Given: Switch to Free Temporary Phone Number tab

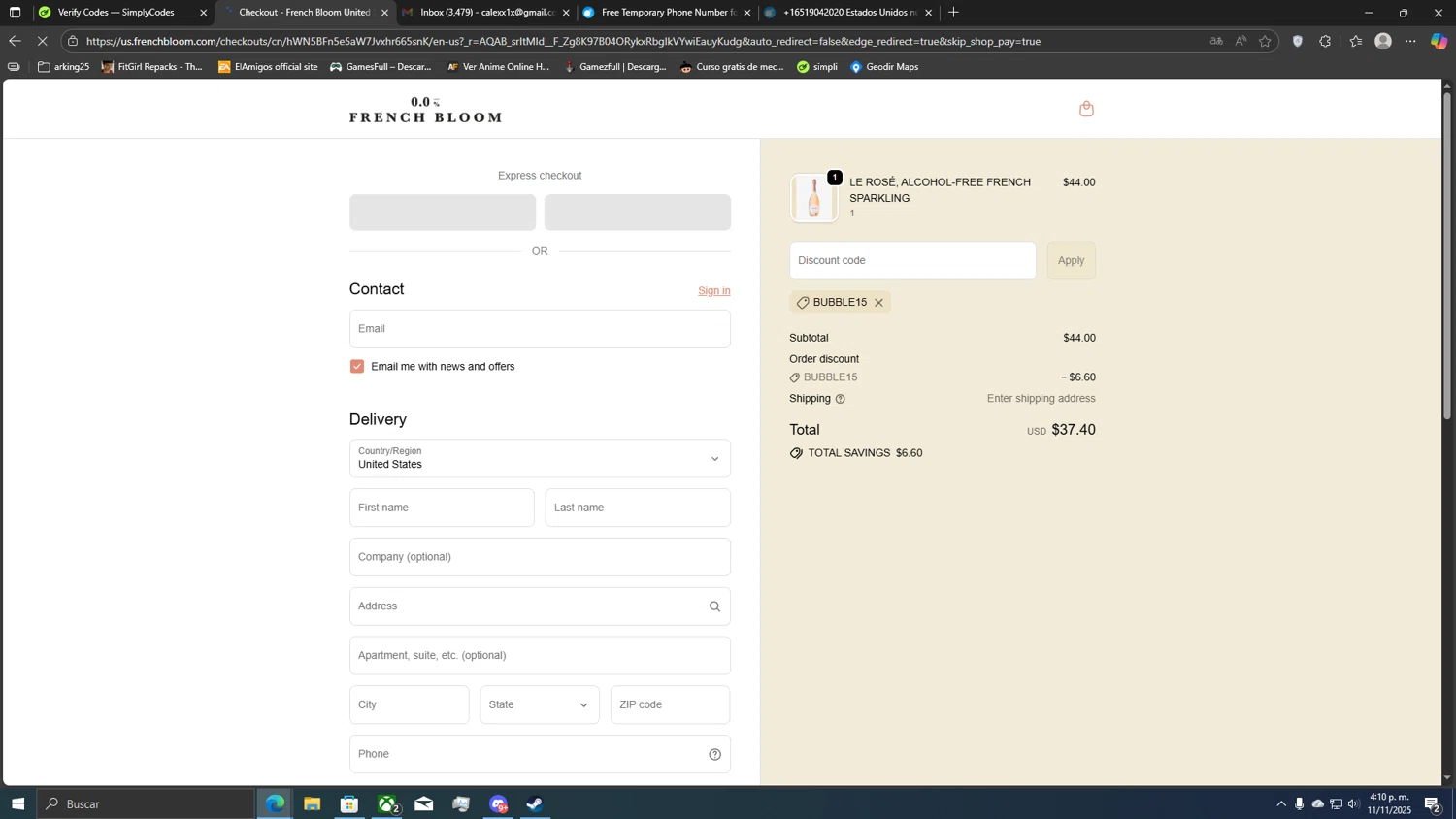Looking at the screenshot, I should (668, 13).
